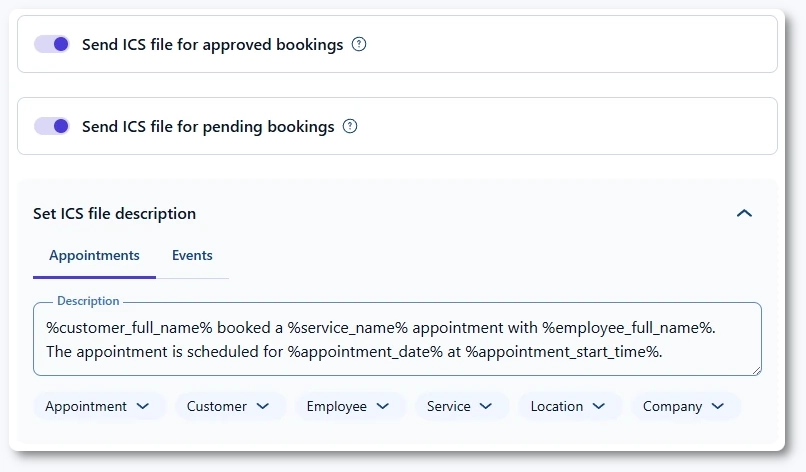Collapse the Set ICS file description section
This screenshot has height=472, width=806.
(743, 213)
